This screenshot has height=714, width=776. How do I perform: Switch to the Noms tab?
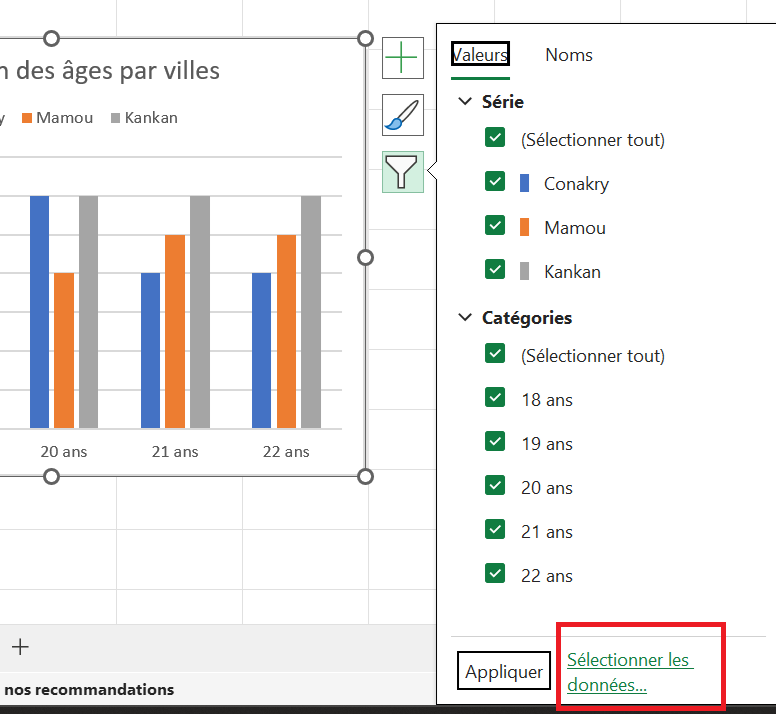point(568,55)
